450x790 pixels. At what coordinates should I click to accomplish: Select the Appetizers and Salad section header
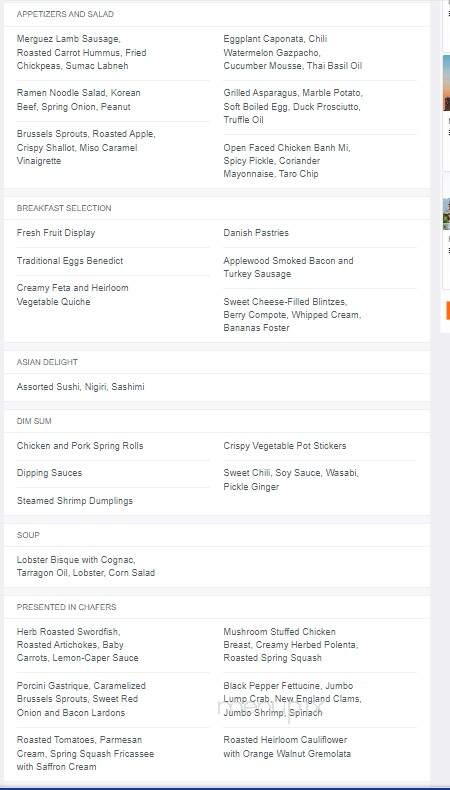[65, 14]
